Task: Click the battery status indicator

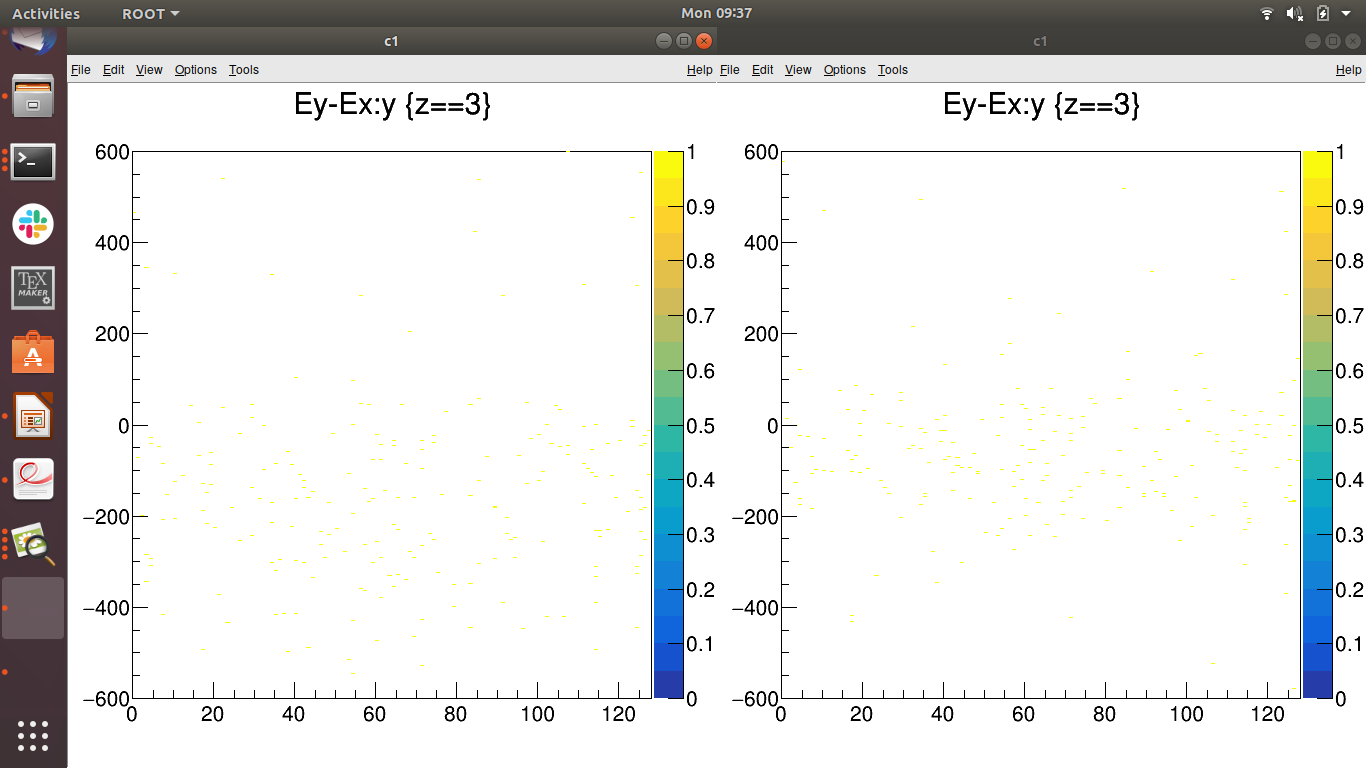Action: (1323, 13)
